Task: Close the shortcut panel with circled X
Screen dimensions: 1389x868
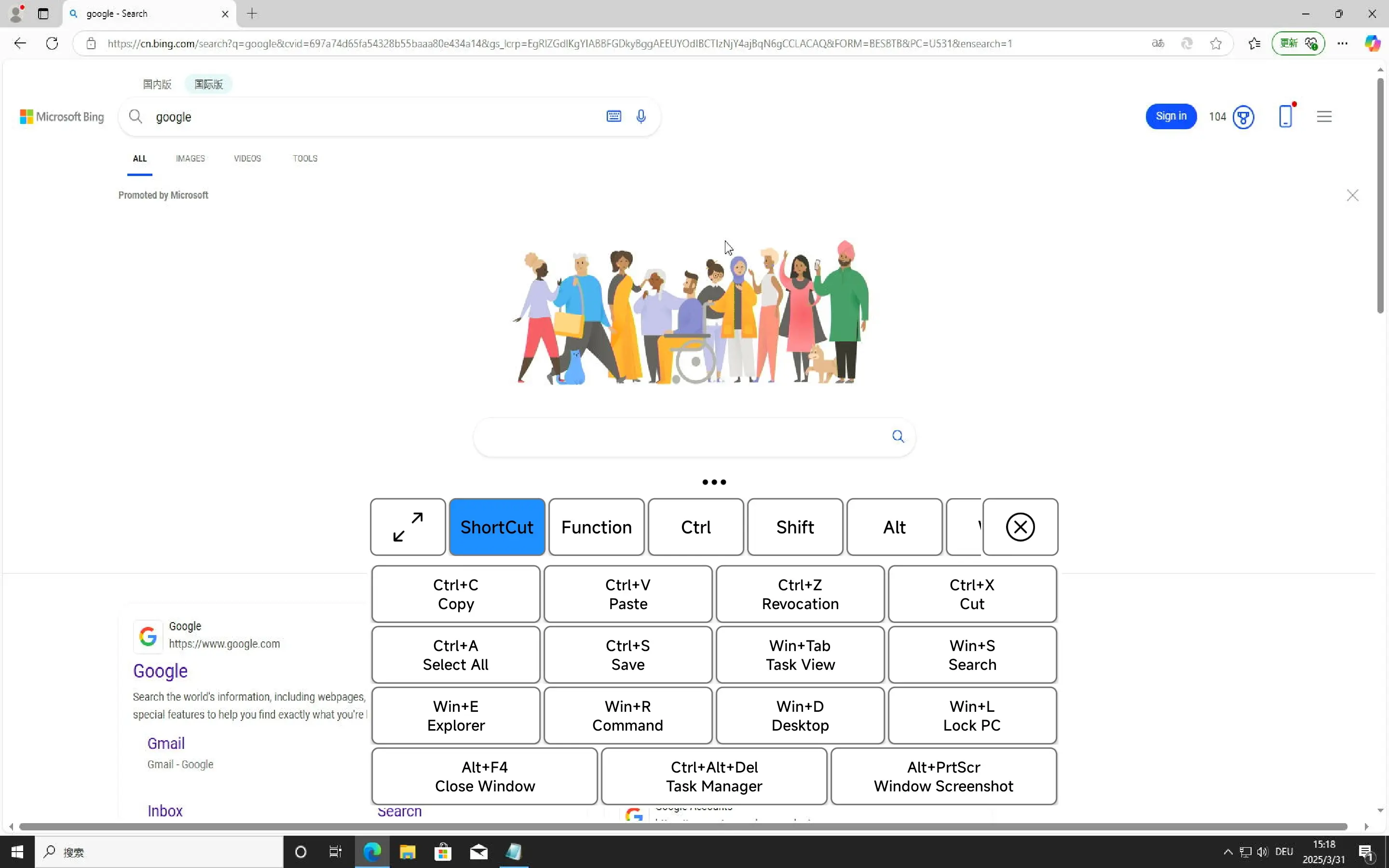Action: pyautogui.click(x=1020, y=527)
